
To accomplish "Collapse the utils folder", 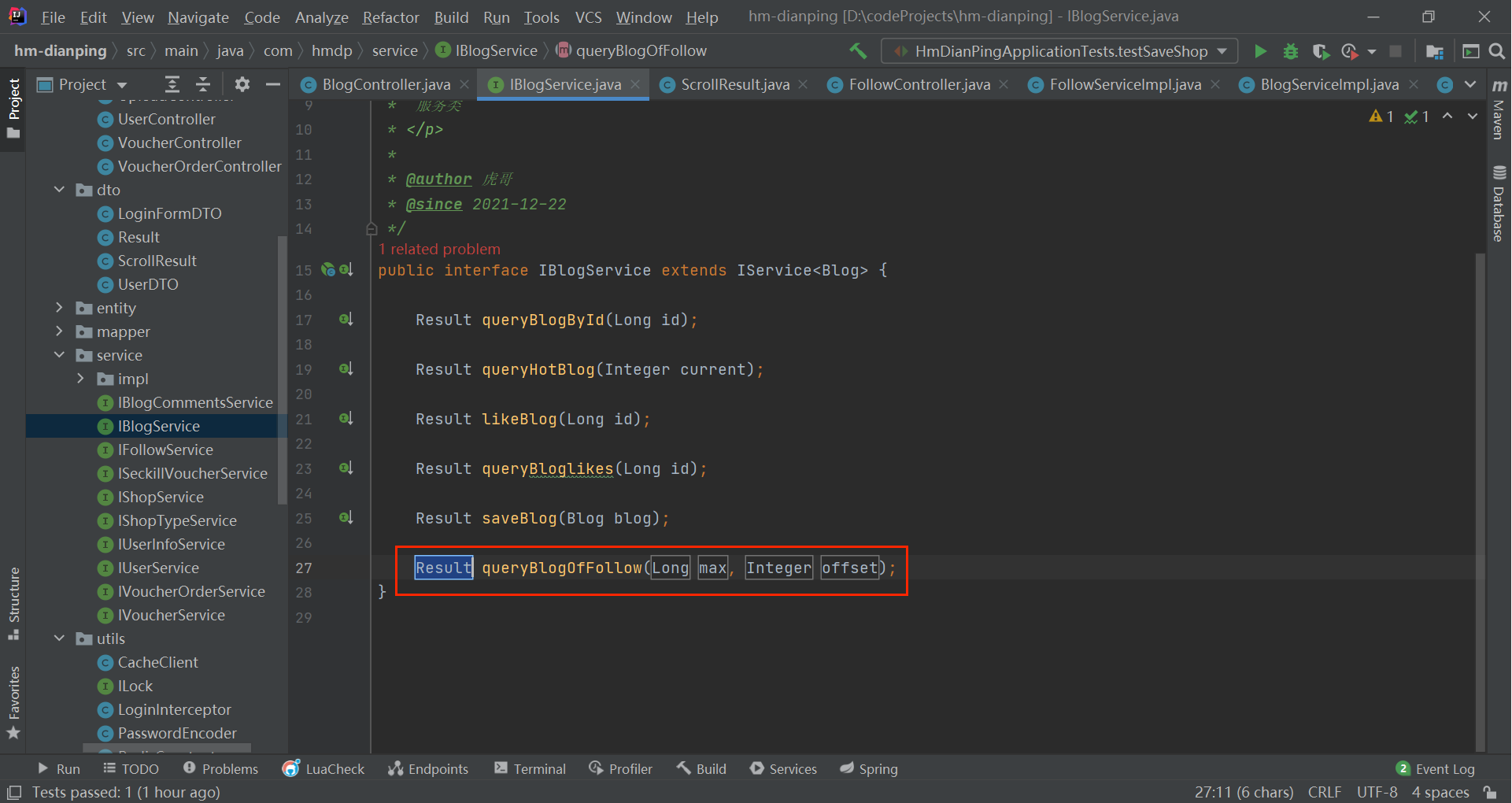I will pos(59,638).
